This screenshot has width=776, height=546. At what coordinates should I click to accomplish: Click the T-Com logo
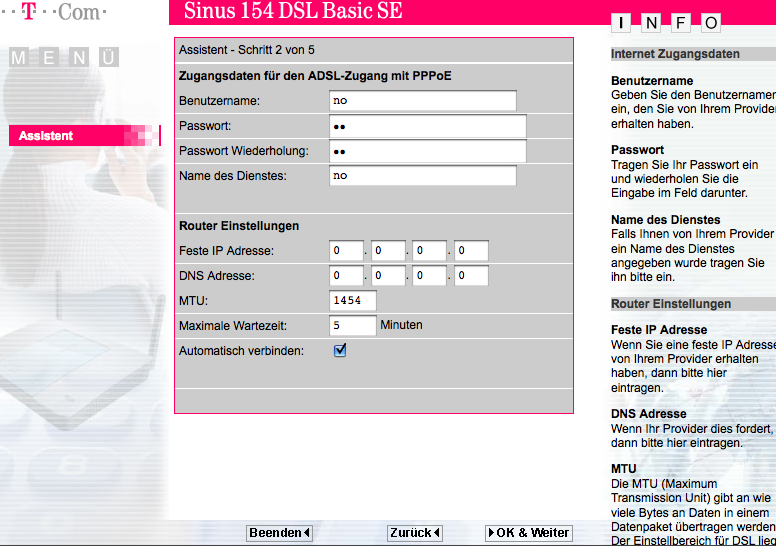click(x=53, y=11)
